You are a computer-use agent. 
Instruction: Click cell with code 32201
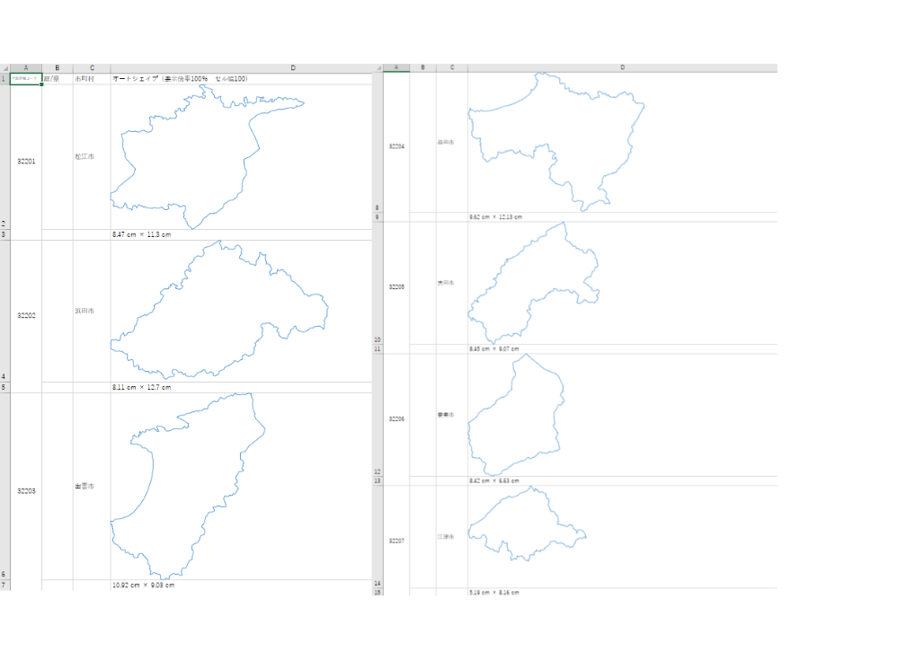pyautogui.click(x=26, y=161)
